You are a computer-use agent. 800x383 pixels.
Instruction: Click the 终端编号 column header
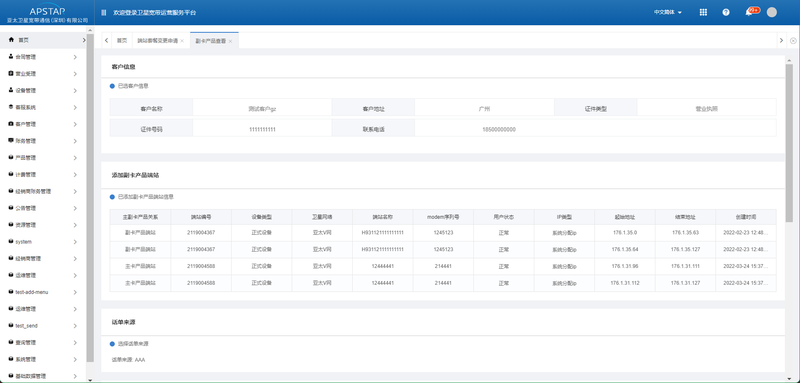pyautogui.click(x=201, y=217)
